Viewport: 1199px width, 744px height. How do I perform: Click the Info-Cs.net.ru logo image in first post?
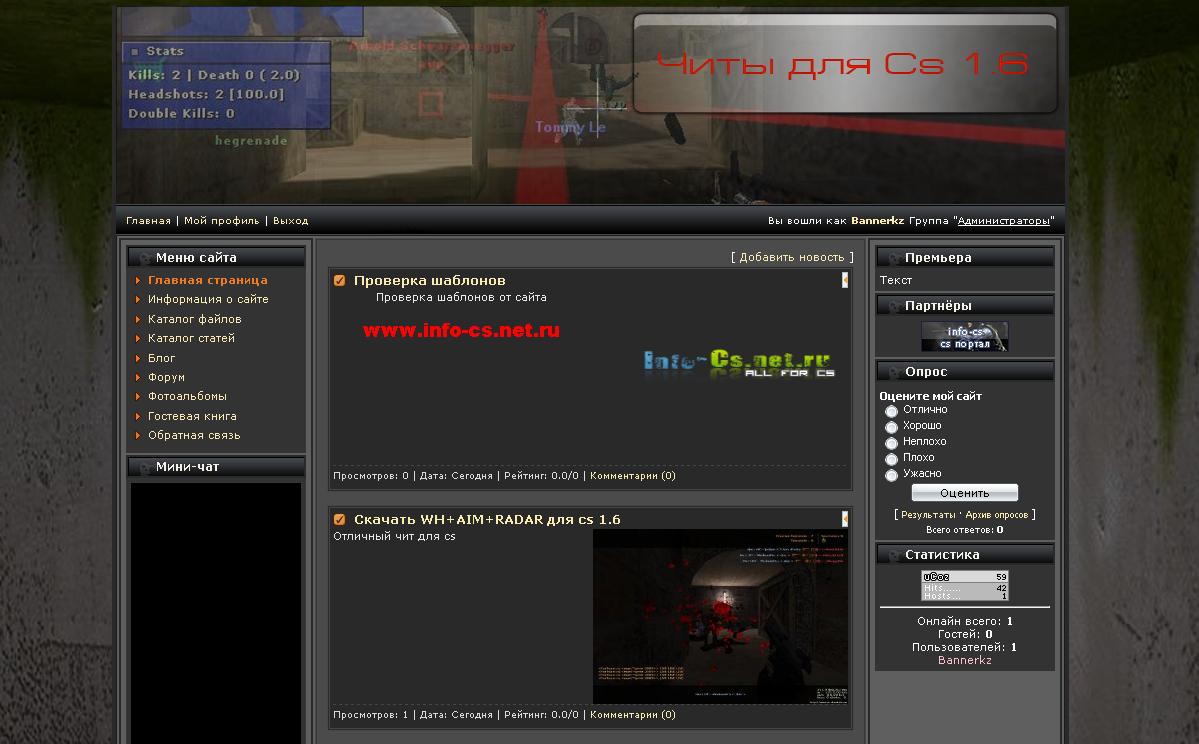pyautogui.click(x=739, y=364)
